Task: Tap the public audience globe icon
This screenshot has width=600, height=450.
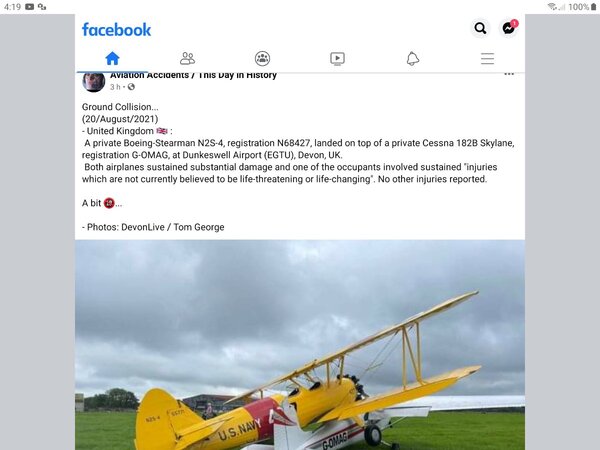Action: (131, 87)
